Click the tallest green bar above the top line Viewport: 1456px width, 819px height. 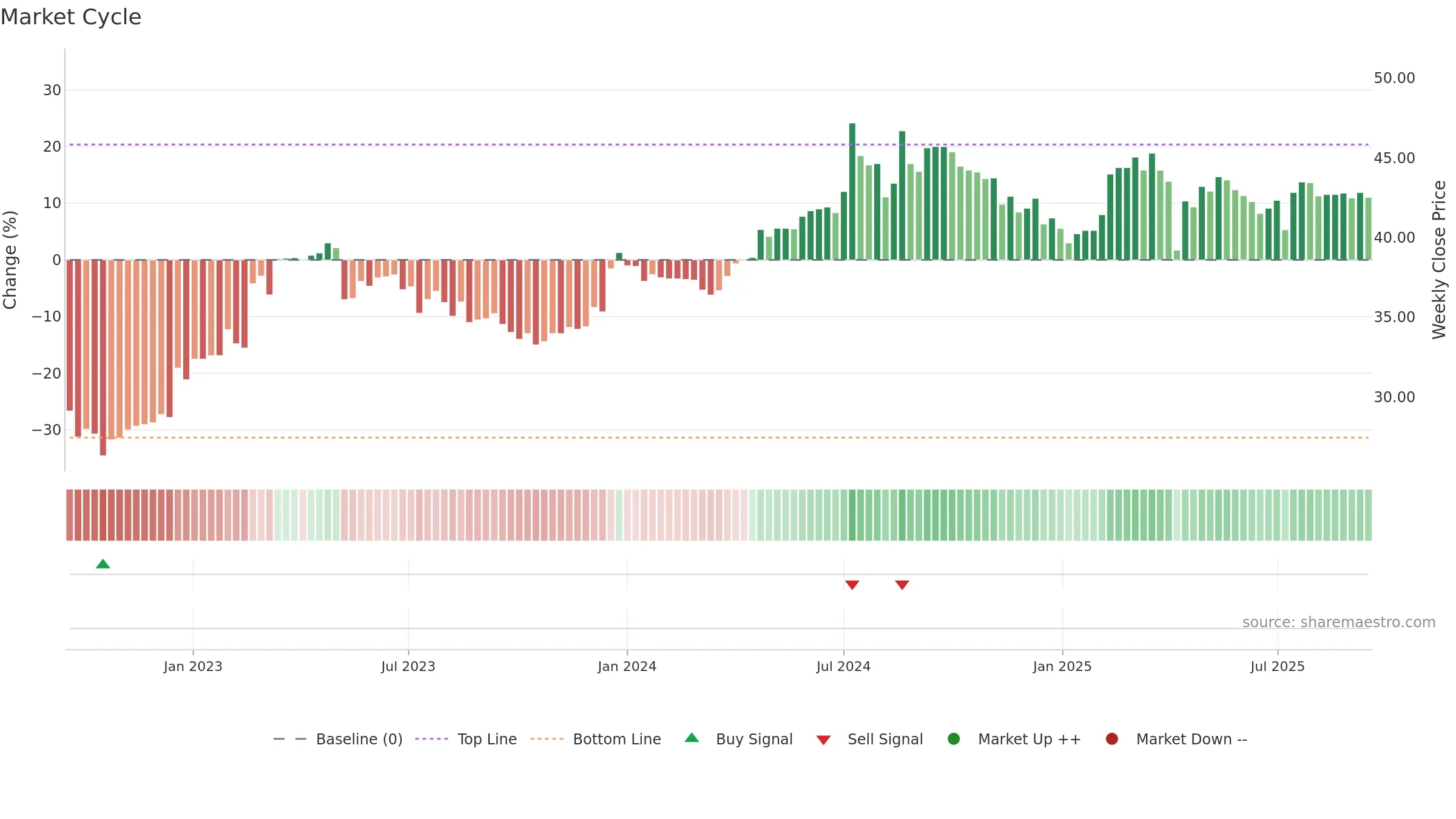(x=852, y=191)
